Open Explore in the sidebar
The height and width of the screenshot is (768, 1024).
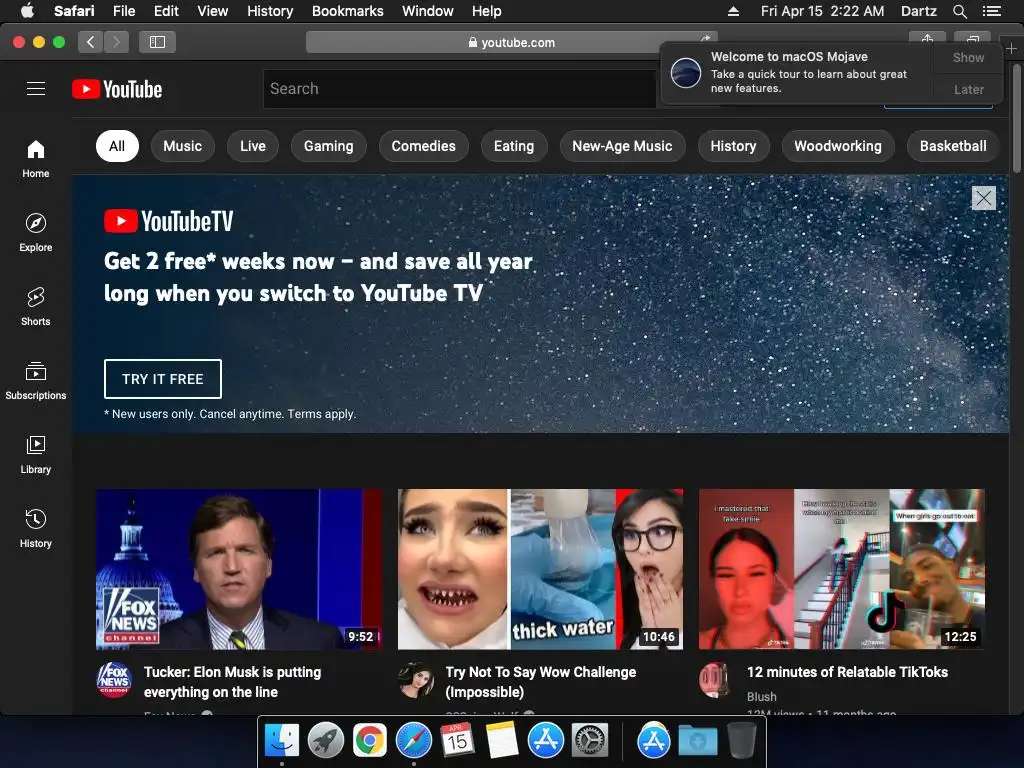[x=35, y=232]
